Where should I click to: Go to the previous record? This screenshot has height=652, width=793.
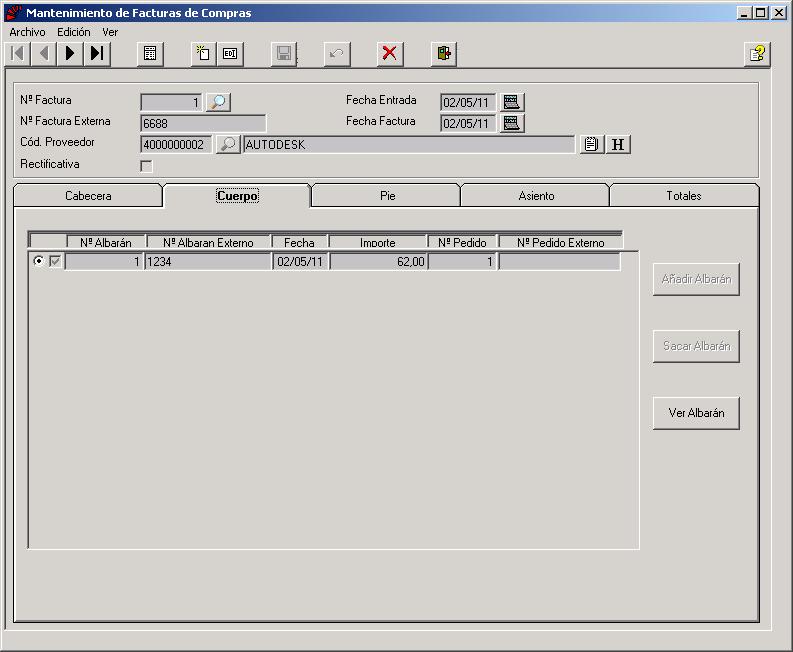click(x=44, y=53)
